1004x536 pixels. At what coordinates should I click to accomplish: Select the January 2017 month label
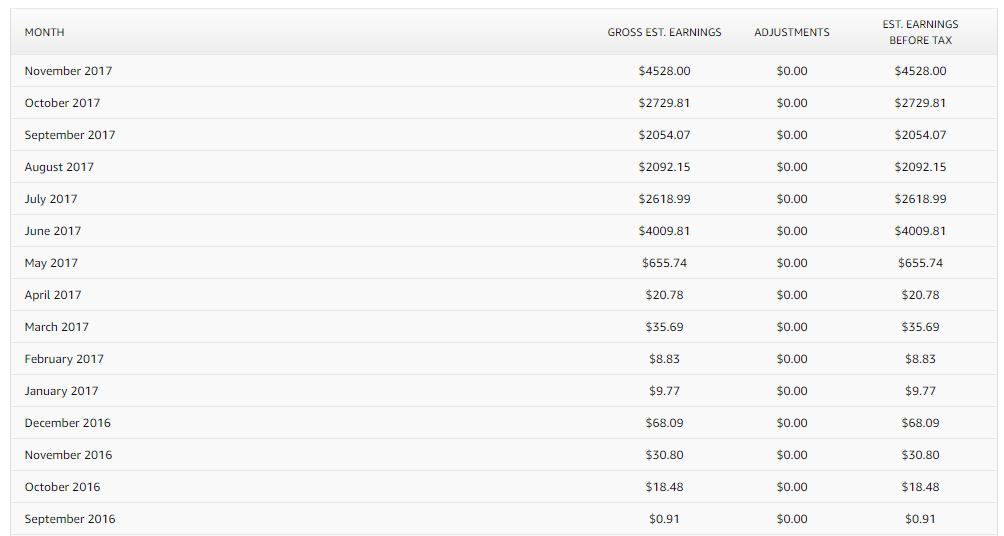pyautogui.click(x=61, y=391)
